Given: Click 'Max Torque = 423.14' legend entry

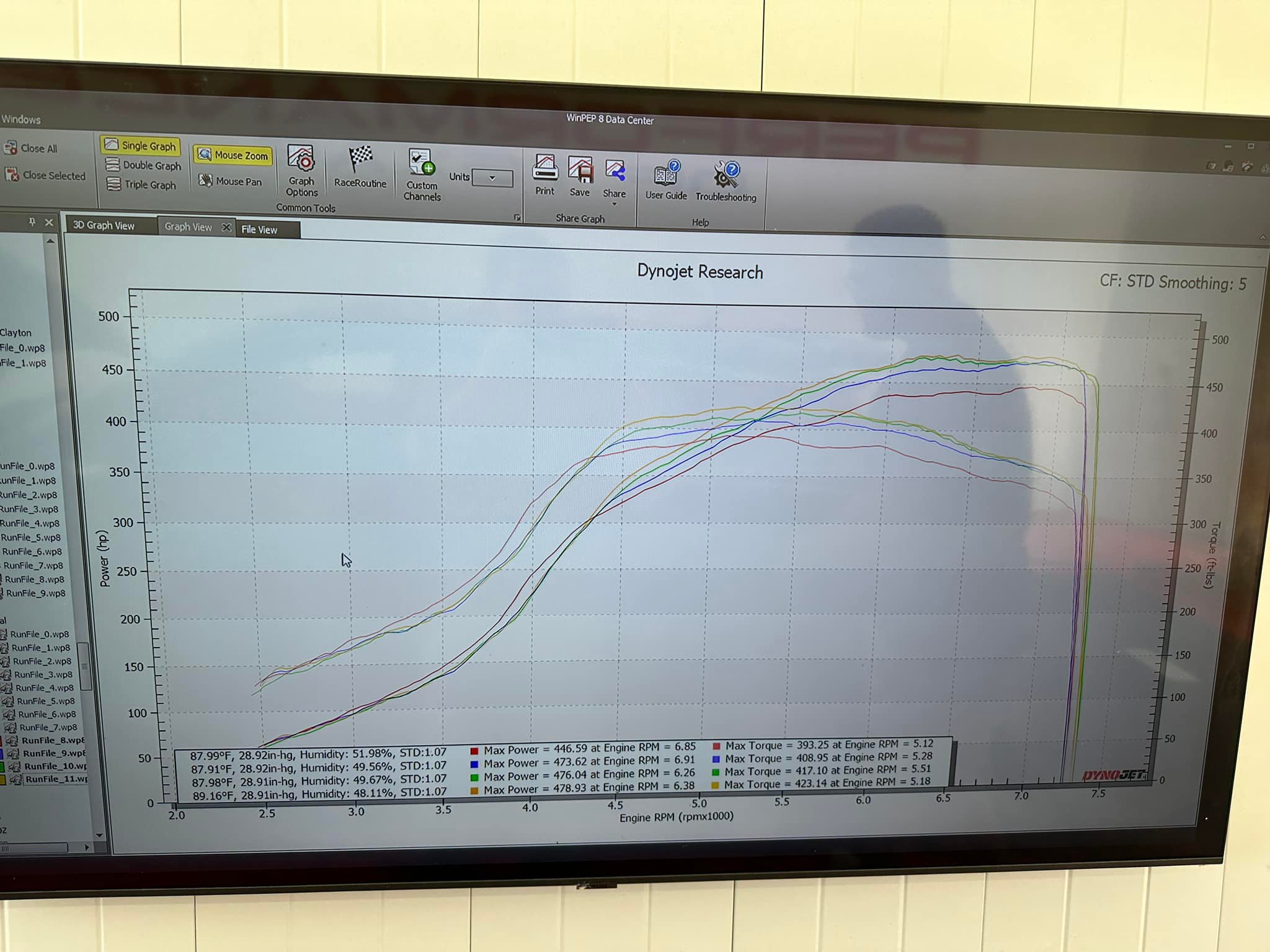Looking at the screenshot, I should pyautogui.click(x=827, y=783).
